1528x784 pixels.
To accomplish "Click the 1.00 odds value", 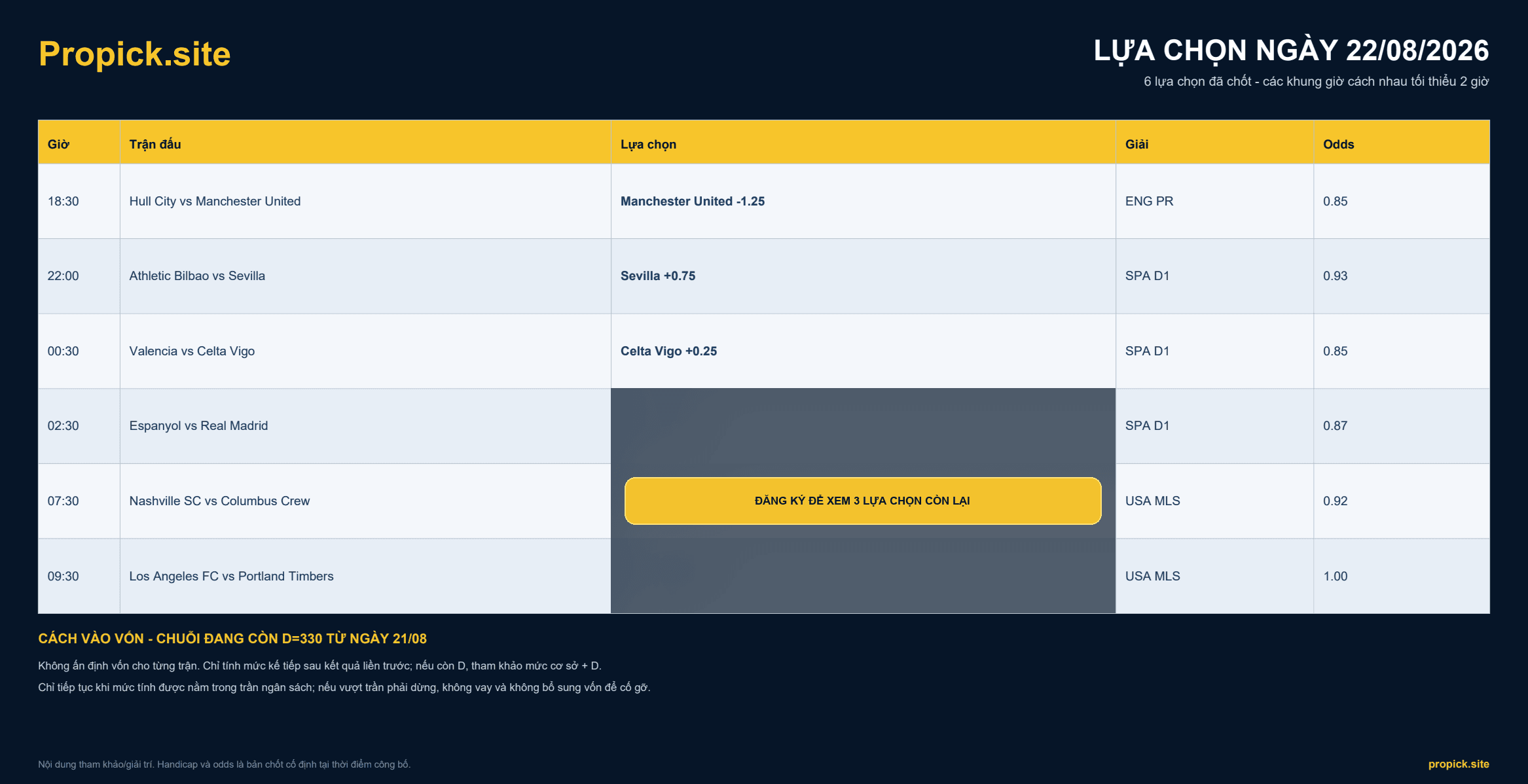I will tap(1335, 576).
